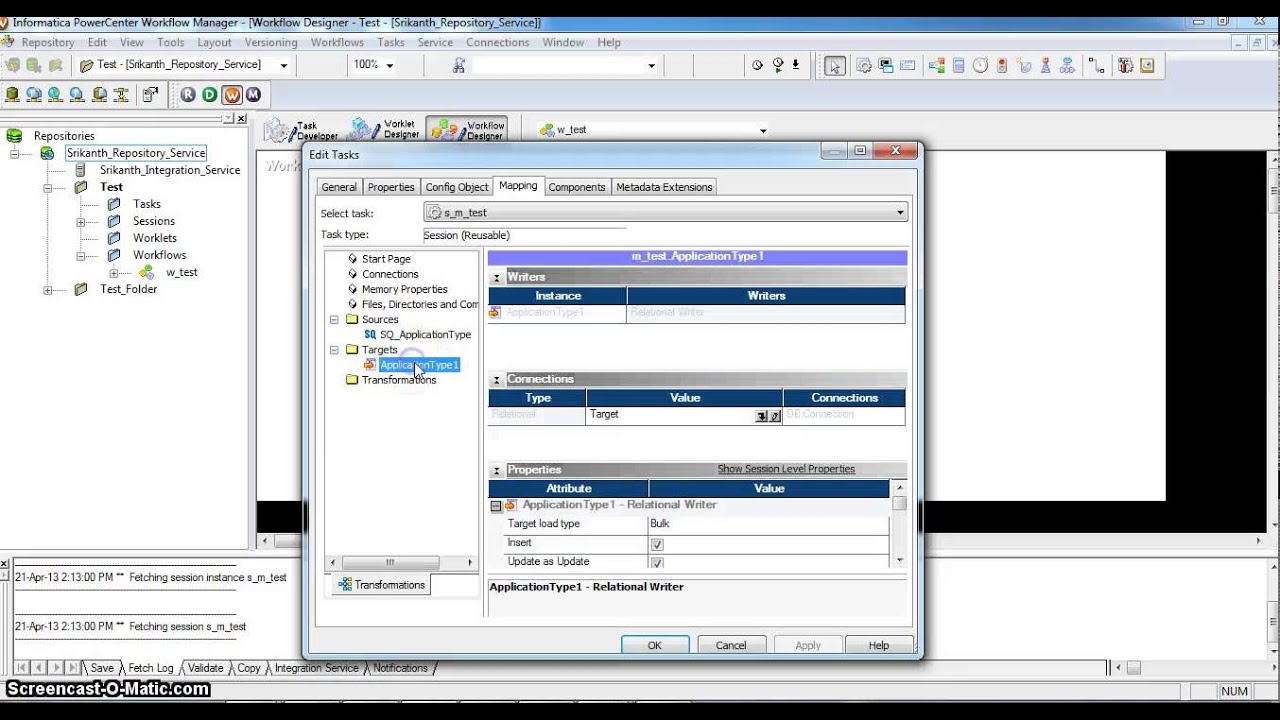Click the Timer task clock icon
Image resolution: width=1280 pixels, height=720 pixels.
click(980, 66)
